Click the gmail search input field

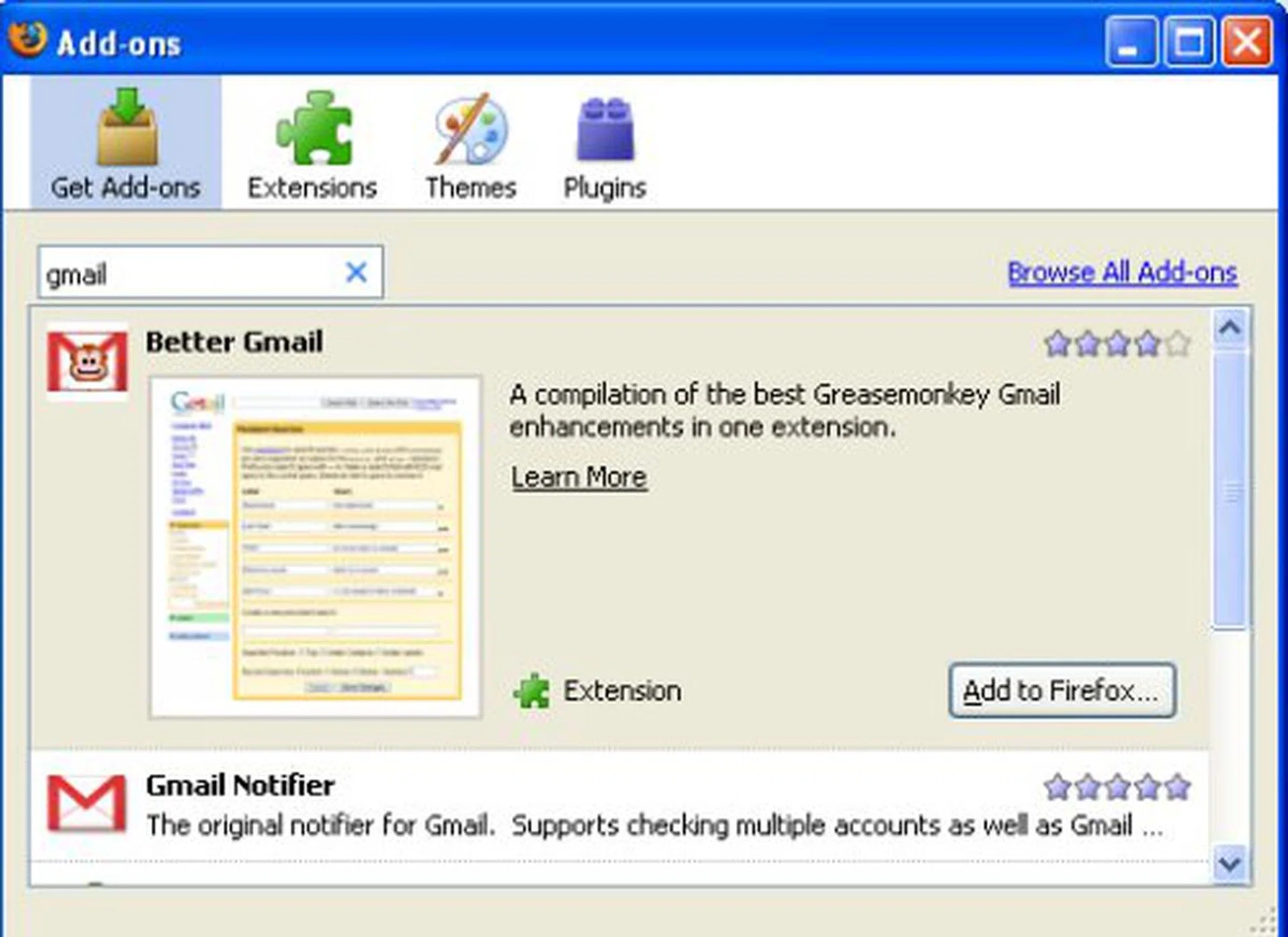tap(211, 272)
